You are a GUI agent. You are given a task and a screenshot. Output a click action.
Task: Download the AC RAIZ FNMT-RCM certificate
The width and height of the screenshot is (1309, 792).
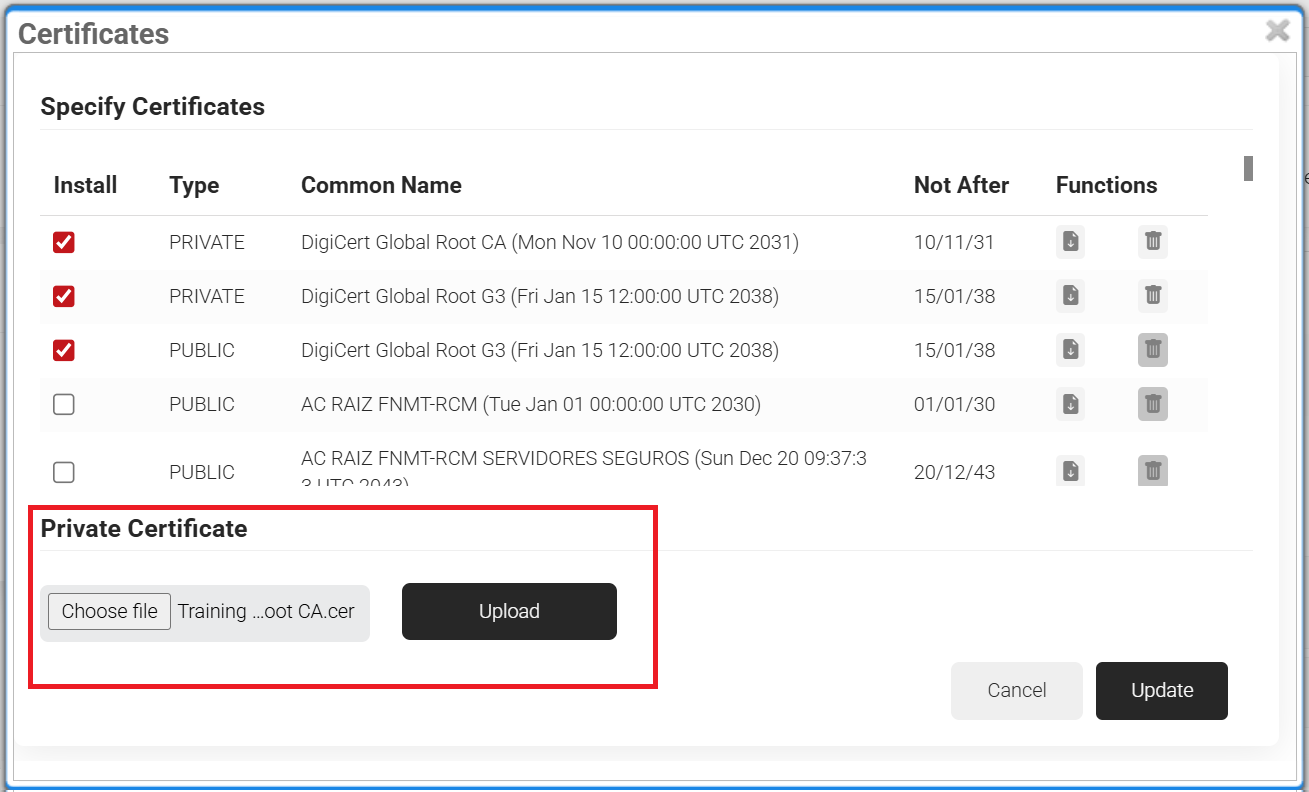coord(1070,404)
